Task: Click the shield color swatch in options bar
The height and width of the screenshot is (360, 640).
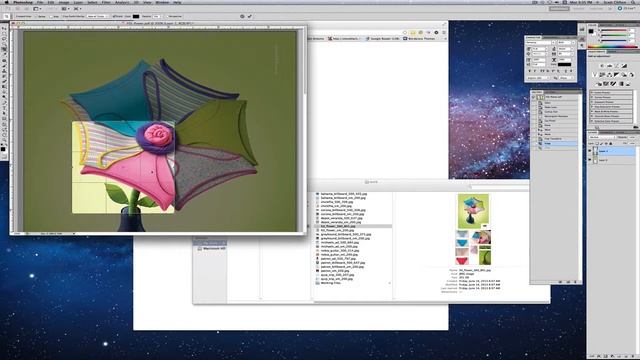Action: coord(136,16)
